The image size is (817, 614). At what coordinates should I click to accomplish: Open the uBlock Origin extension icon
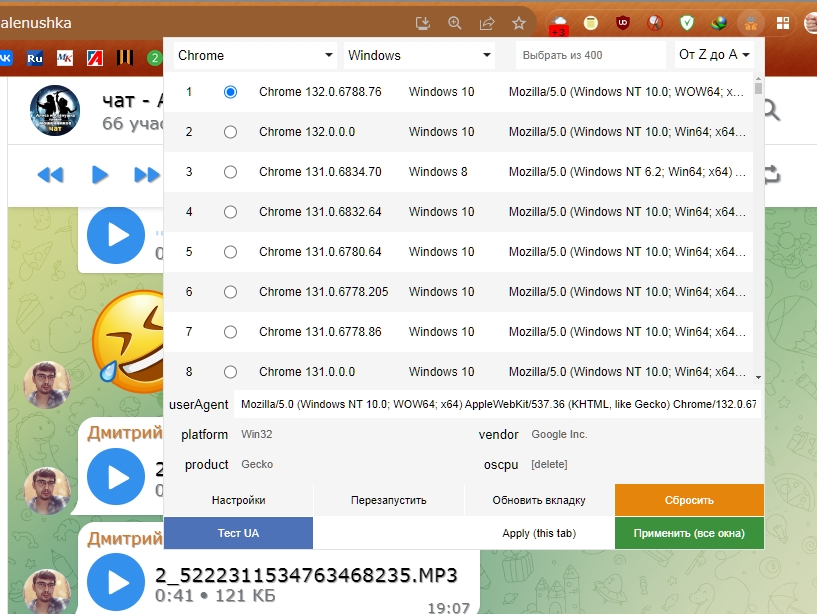623,23
